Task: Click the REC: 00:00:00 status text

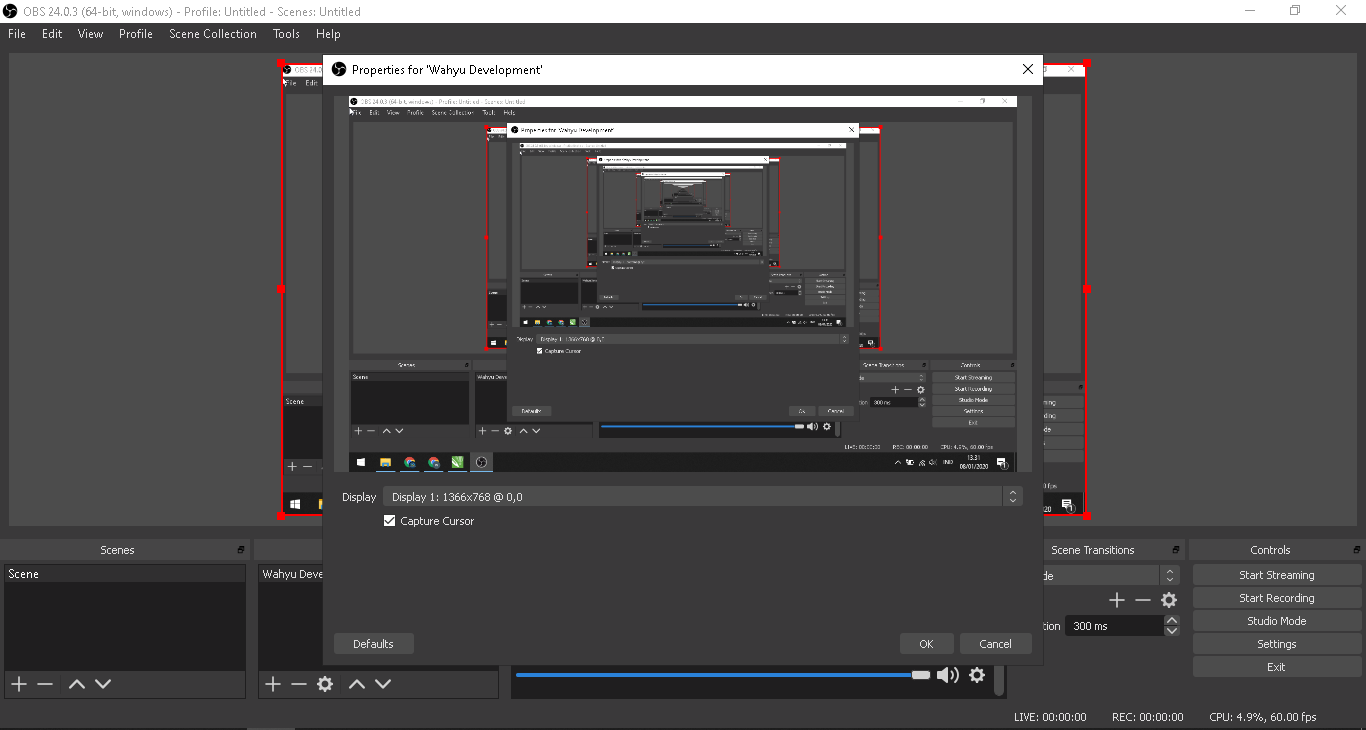Action: point(1147,717)
